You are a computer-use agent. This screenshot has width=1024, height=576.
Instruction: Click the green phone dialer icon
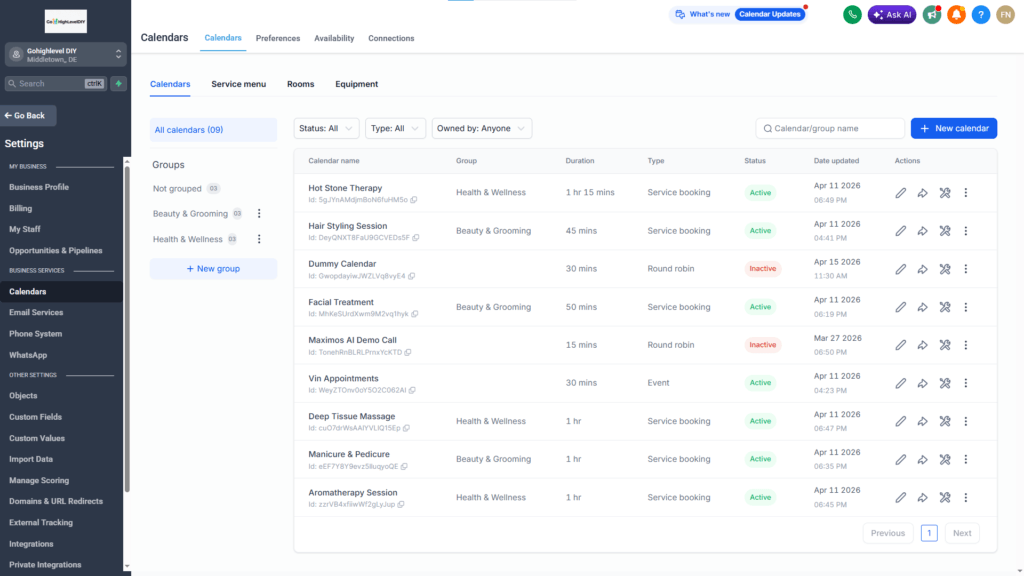click(852, 14)
